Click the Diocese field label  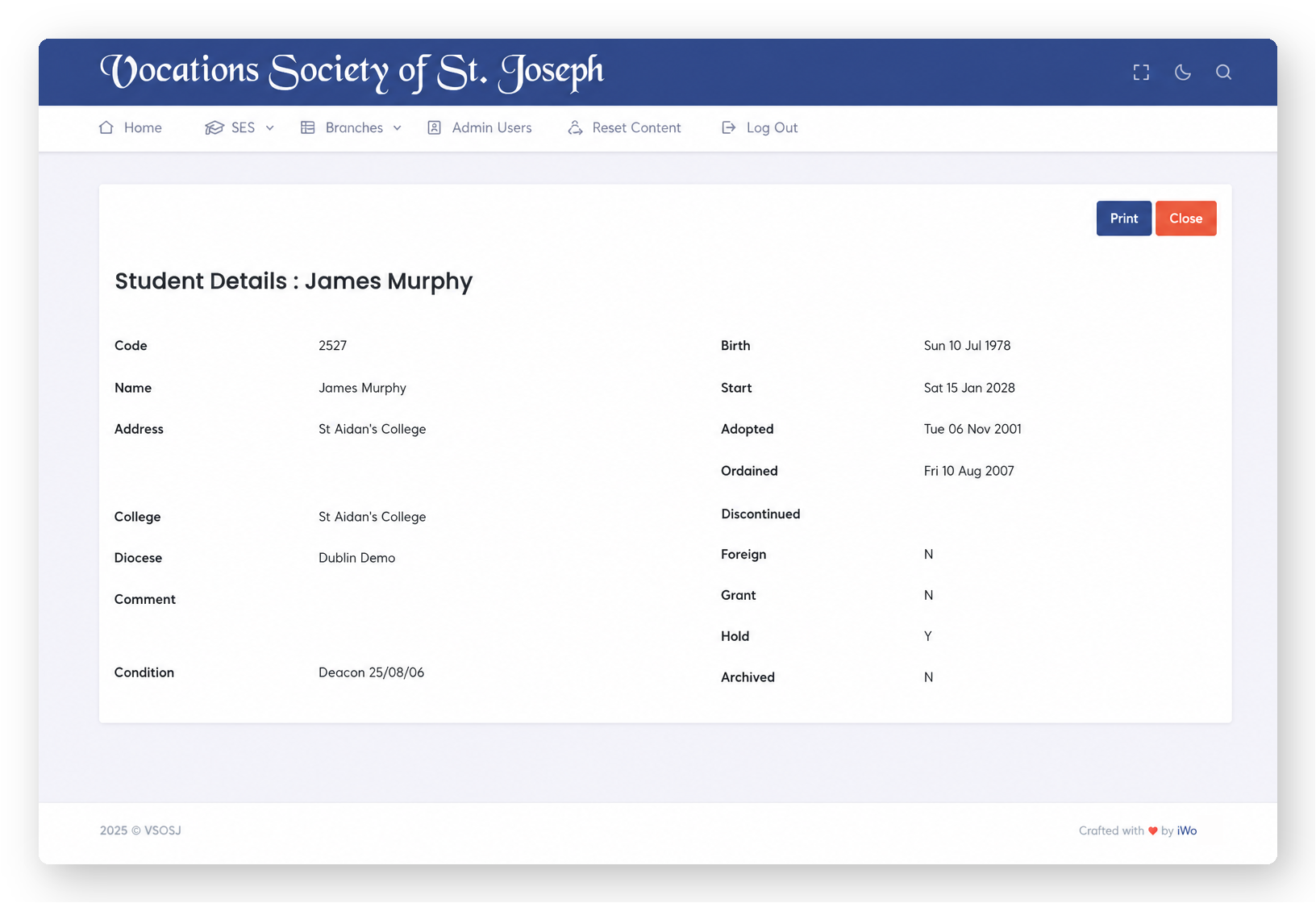tap(138, 558)
